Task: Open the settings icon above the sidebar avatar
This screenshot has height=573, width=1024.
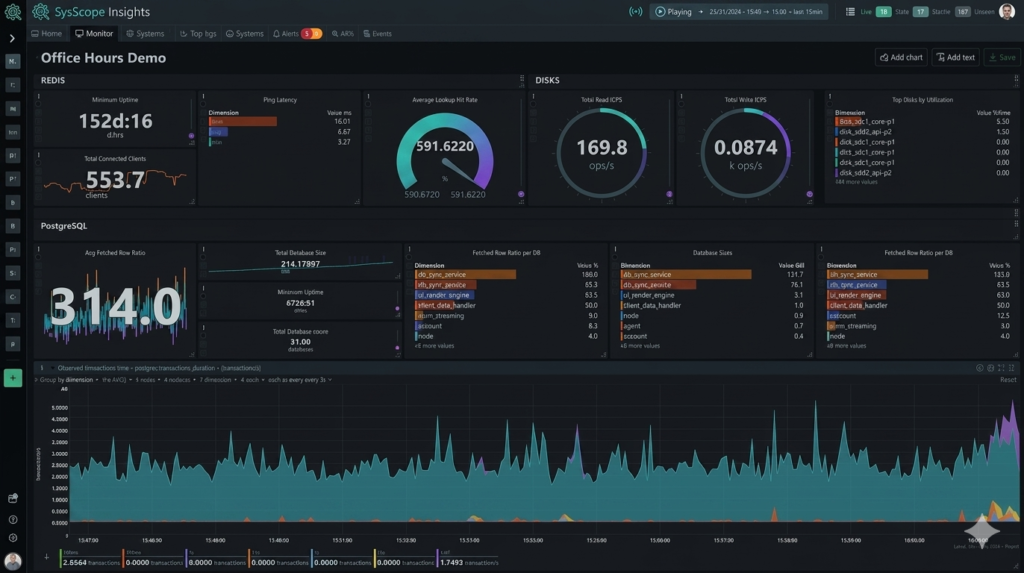Action: click(12, 538)
